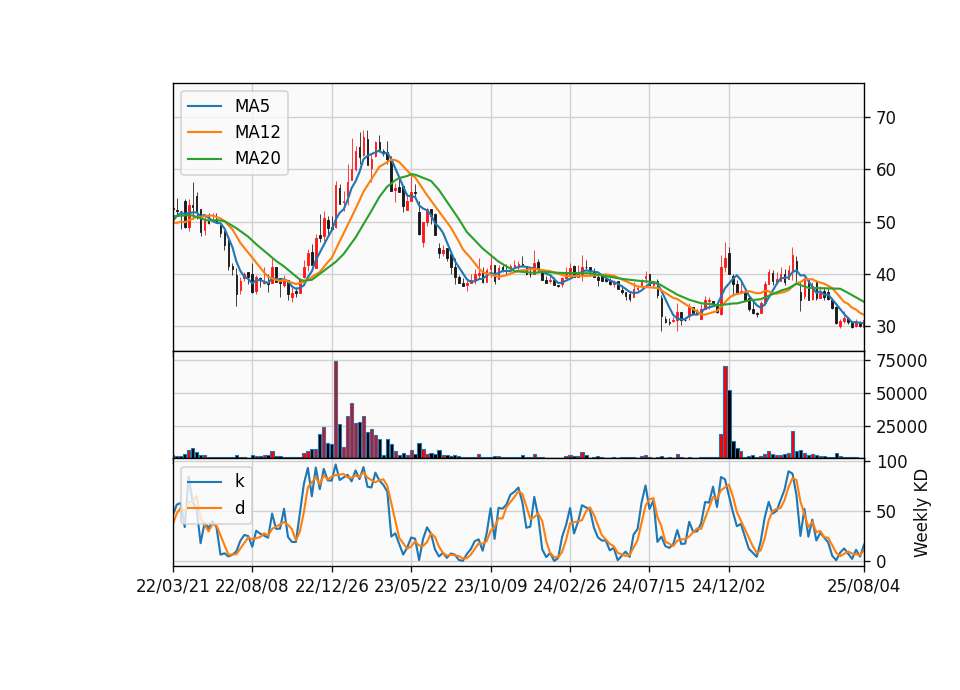Click the d legend label in KD panel
960x690 pixels.
pyautogui.click(x=239, y=508)
